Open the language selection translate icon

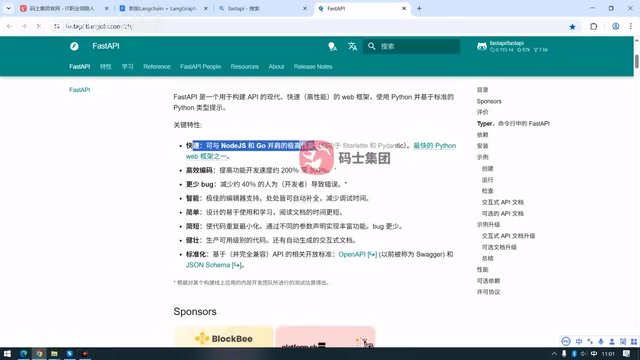353,47
